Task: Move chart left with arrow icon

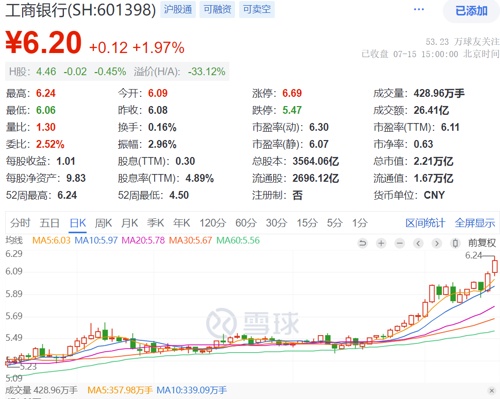Action: point(418,243)
